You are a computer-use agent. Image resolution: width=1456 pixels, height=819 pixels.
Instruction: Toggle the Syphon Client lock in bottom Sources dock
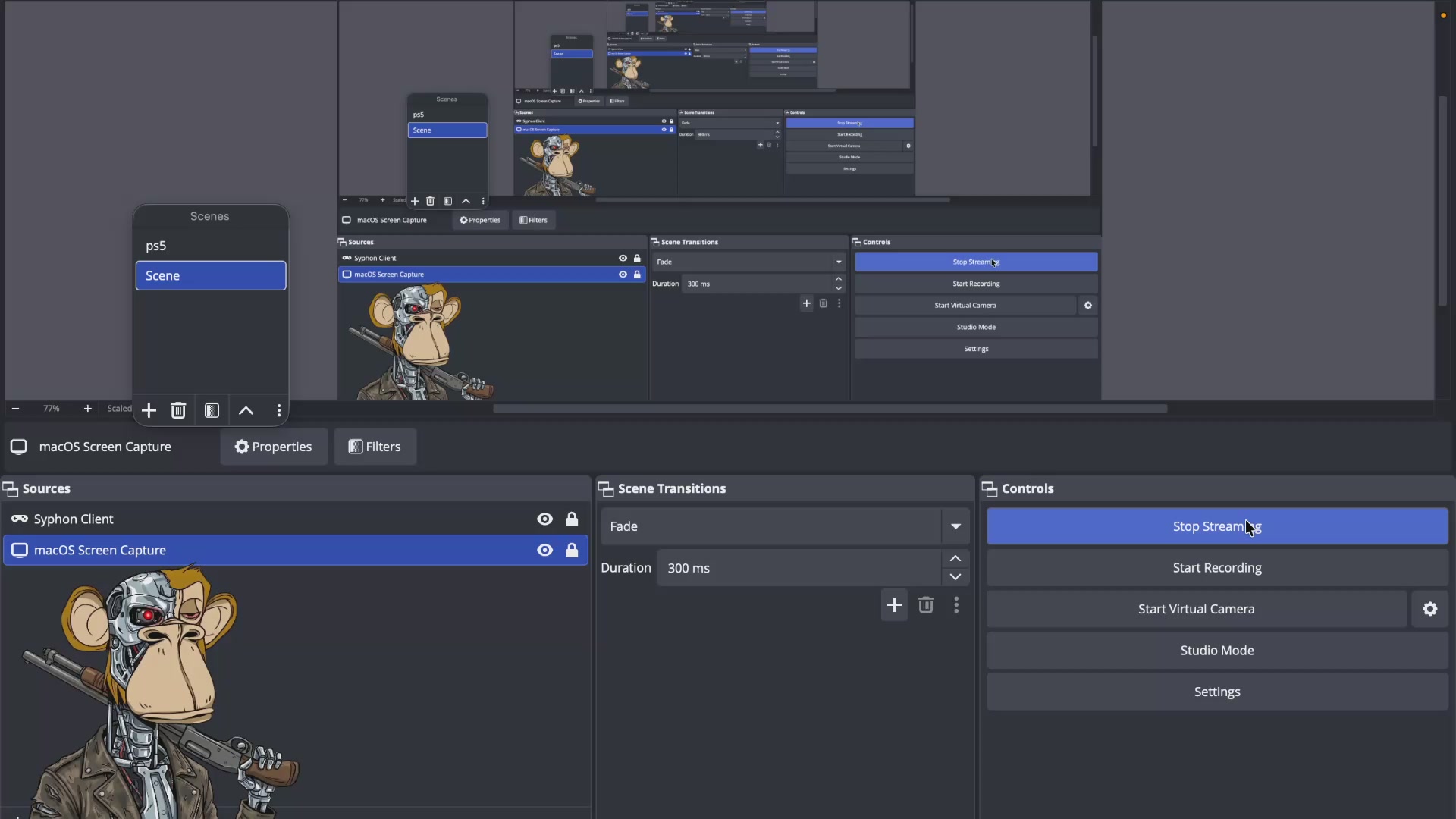(572, 519)
